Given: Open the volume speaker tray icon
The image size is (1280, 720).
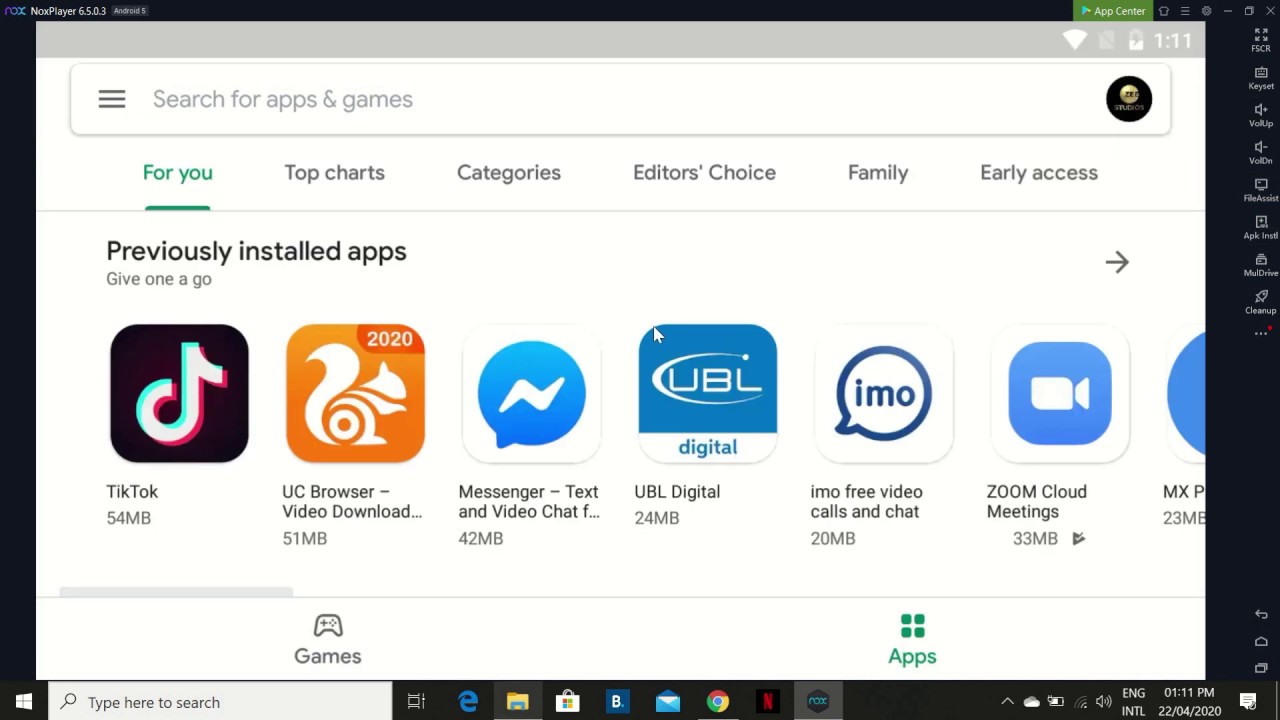Looking at the screenshot, I should pyautogui.click(x=1104, y=702).
